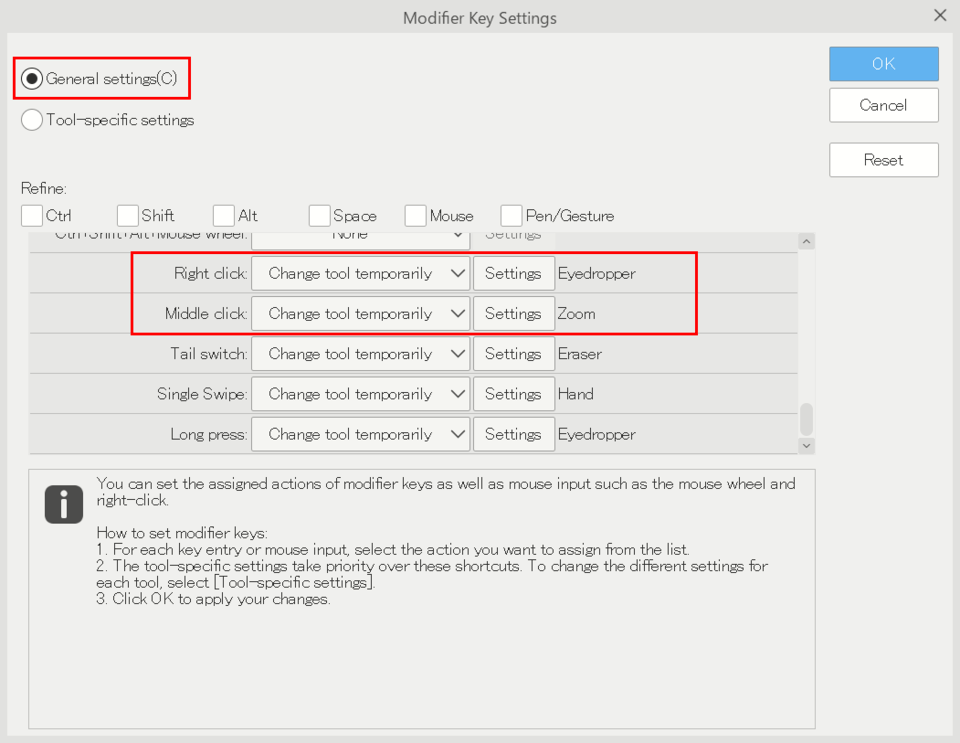Open Settings for Tail switch Eraser
Viewport: 960px width, 743px height.
tap(514, 354)
